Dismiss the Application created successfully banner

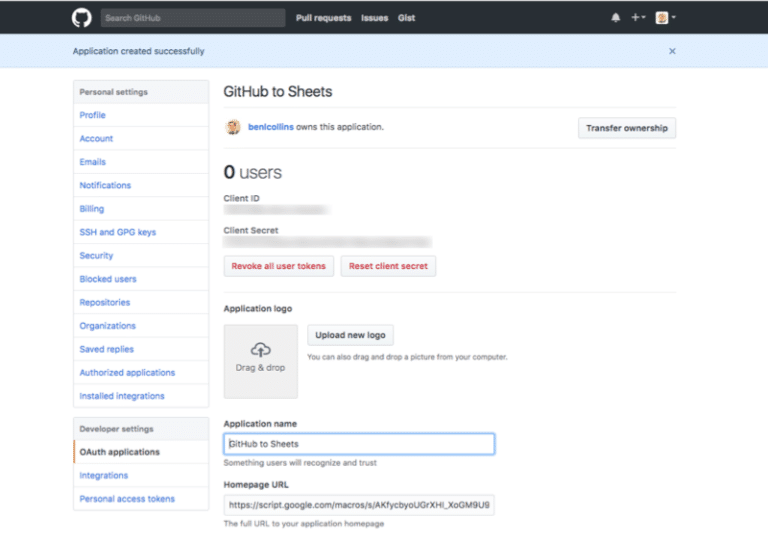[x=672, y=51]
